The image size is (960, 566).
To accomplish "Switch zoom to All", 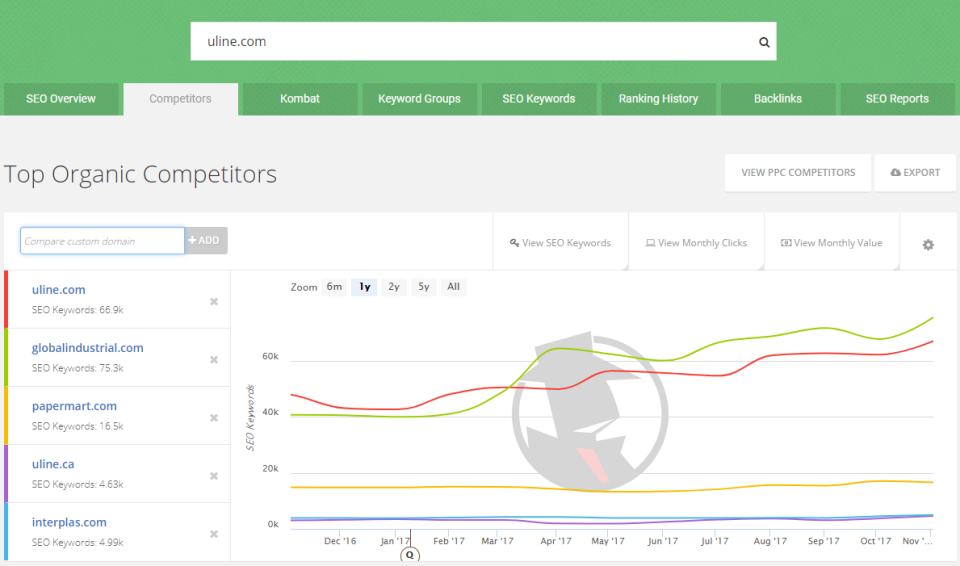I will pos(453,287).
